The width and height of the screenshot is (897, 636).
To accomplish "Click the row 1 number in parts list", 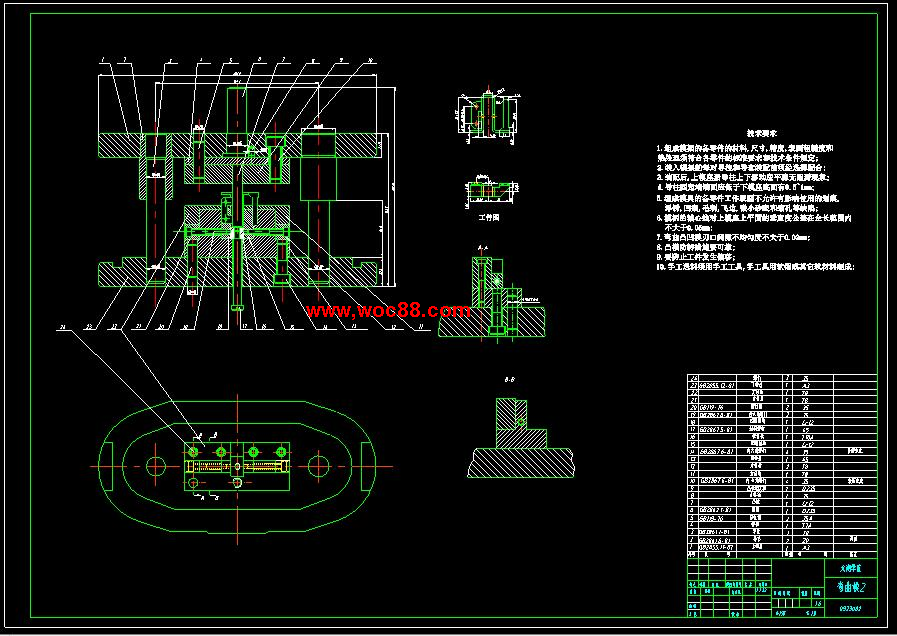I will coord(692,547).
